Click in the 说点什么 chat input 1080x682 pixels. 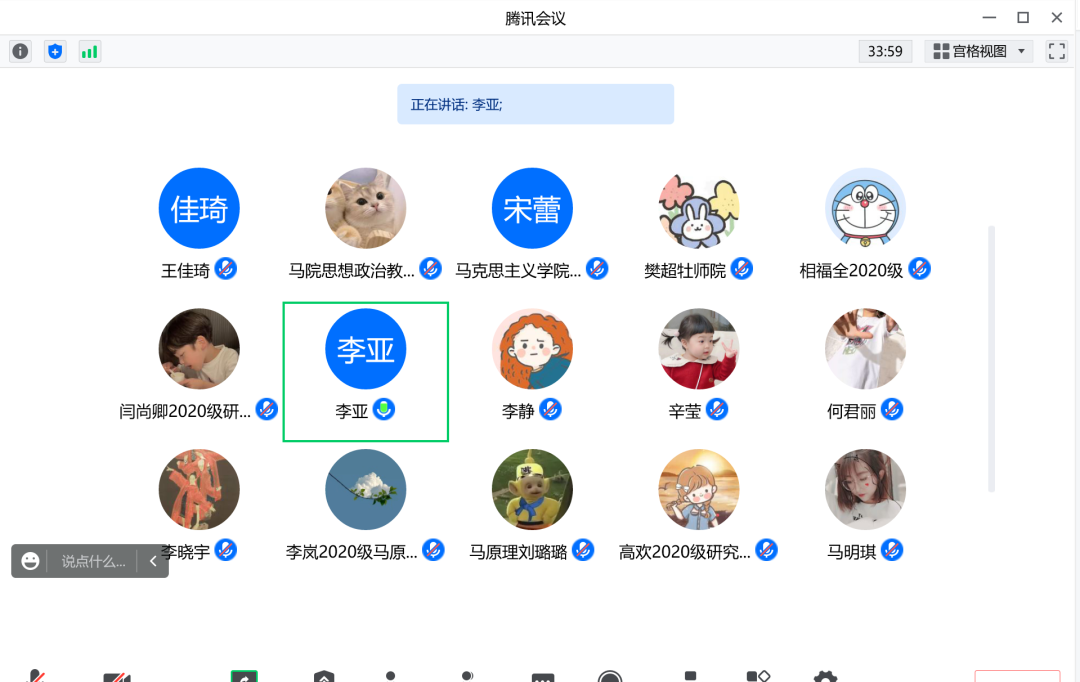(93, 561)
